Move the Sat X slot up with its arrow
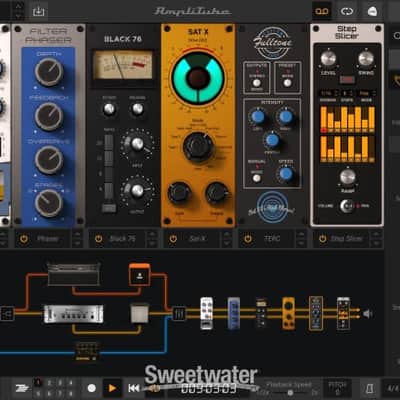The width and height of the screenshot is (400, 400). 226,235
